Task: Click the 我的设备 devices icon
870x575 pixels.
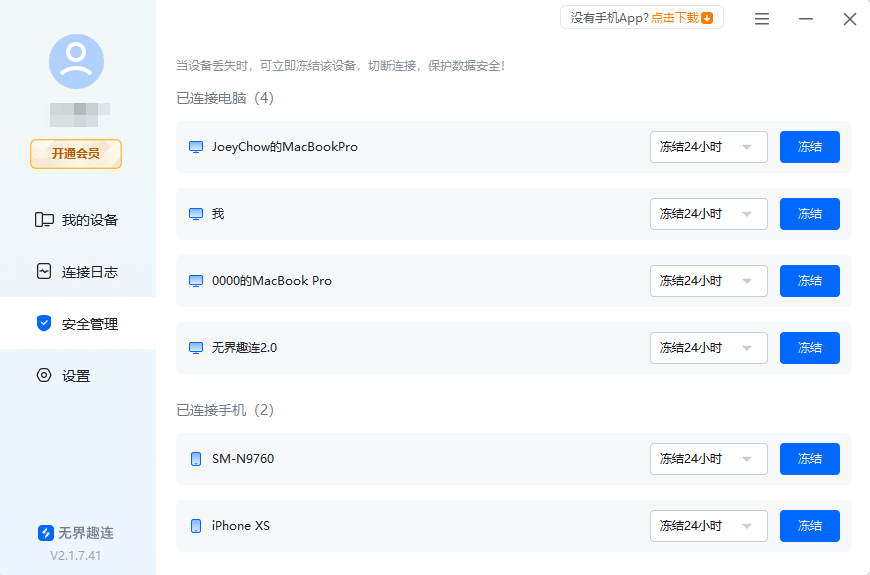Action: point(44,220)
